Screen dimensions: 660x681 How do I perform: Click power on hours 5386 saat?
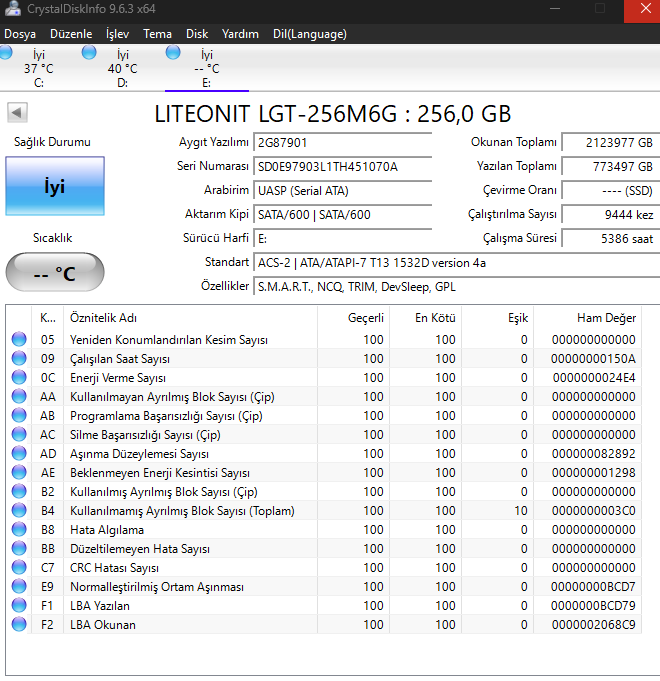[x=611, y=238]
